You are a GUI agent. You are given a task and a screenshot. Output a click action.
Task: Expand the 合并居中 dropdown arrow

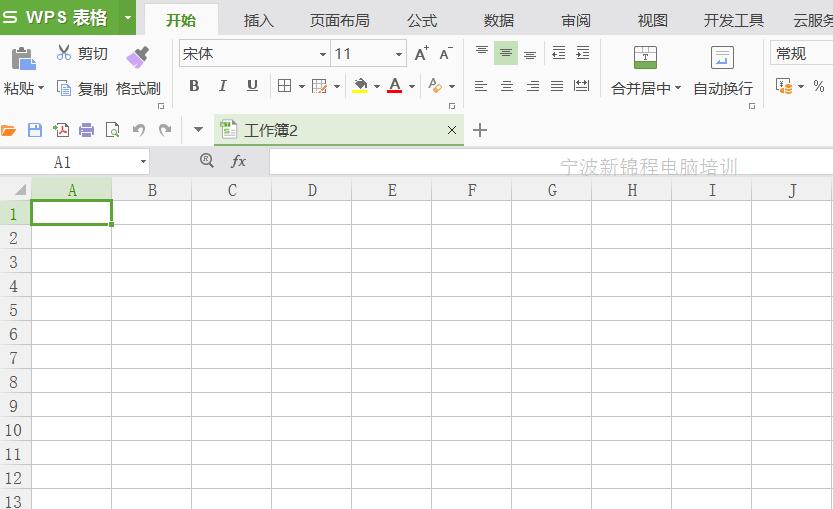[x=678, y=88]
